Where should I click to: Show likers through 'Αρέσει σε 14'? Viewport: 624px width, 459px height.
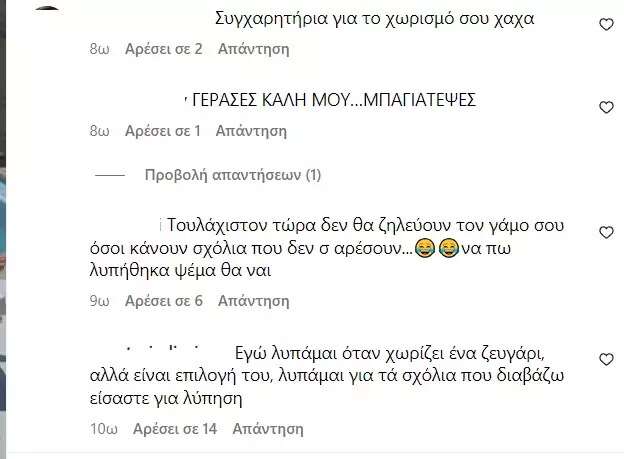click(x=175, y=429)
